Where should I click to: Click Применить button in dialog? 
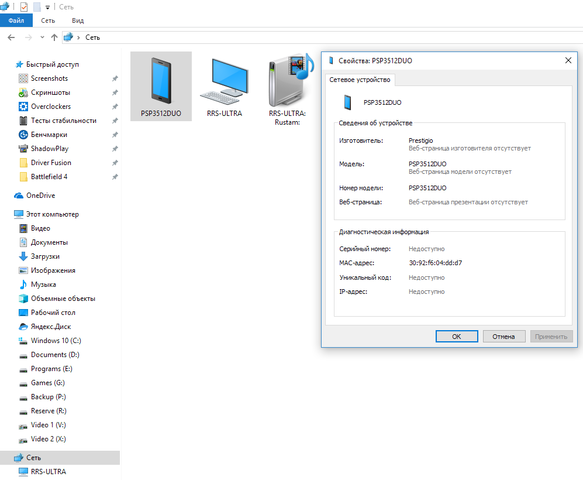click(x=551, y=336)
